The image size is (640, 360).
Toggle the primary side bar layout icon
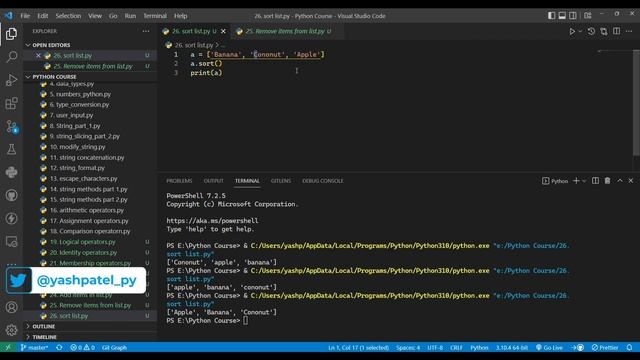[x=551, y=16]
